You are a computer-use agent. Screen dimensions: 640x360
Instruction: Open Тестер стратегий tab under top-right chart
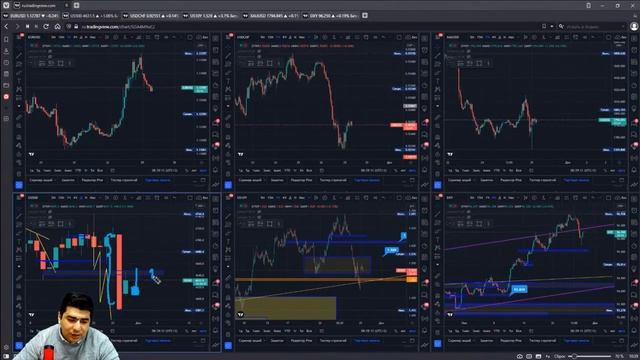542,180
